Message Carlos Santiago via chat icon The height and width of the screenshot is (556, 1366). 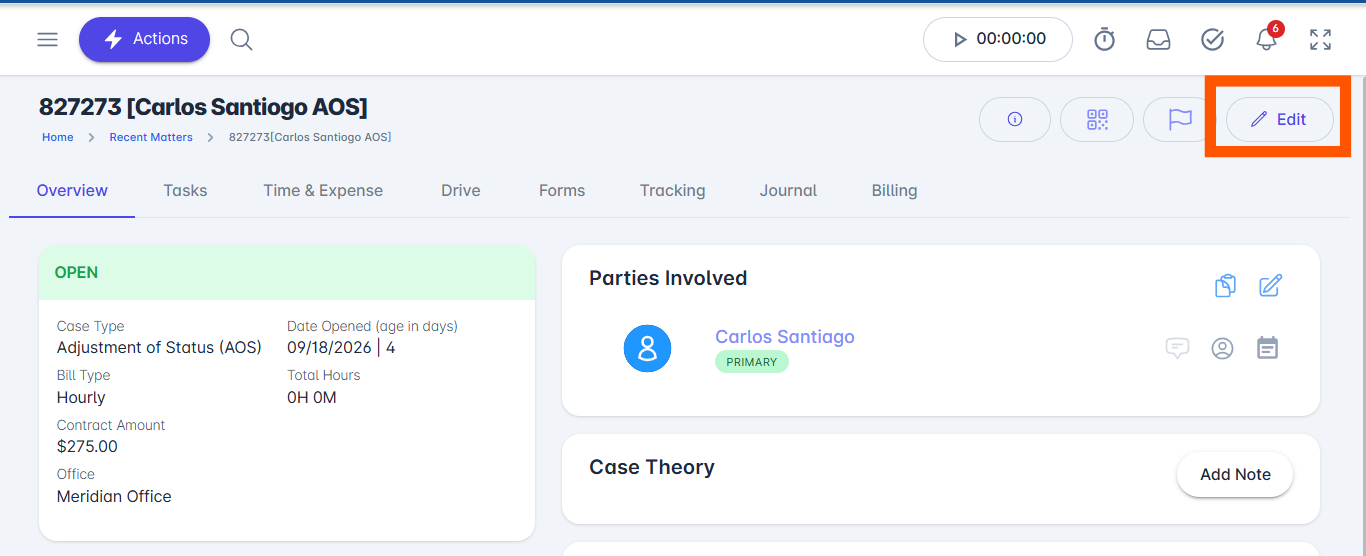[x=1177, y=348]
